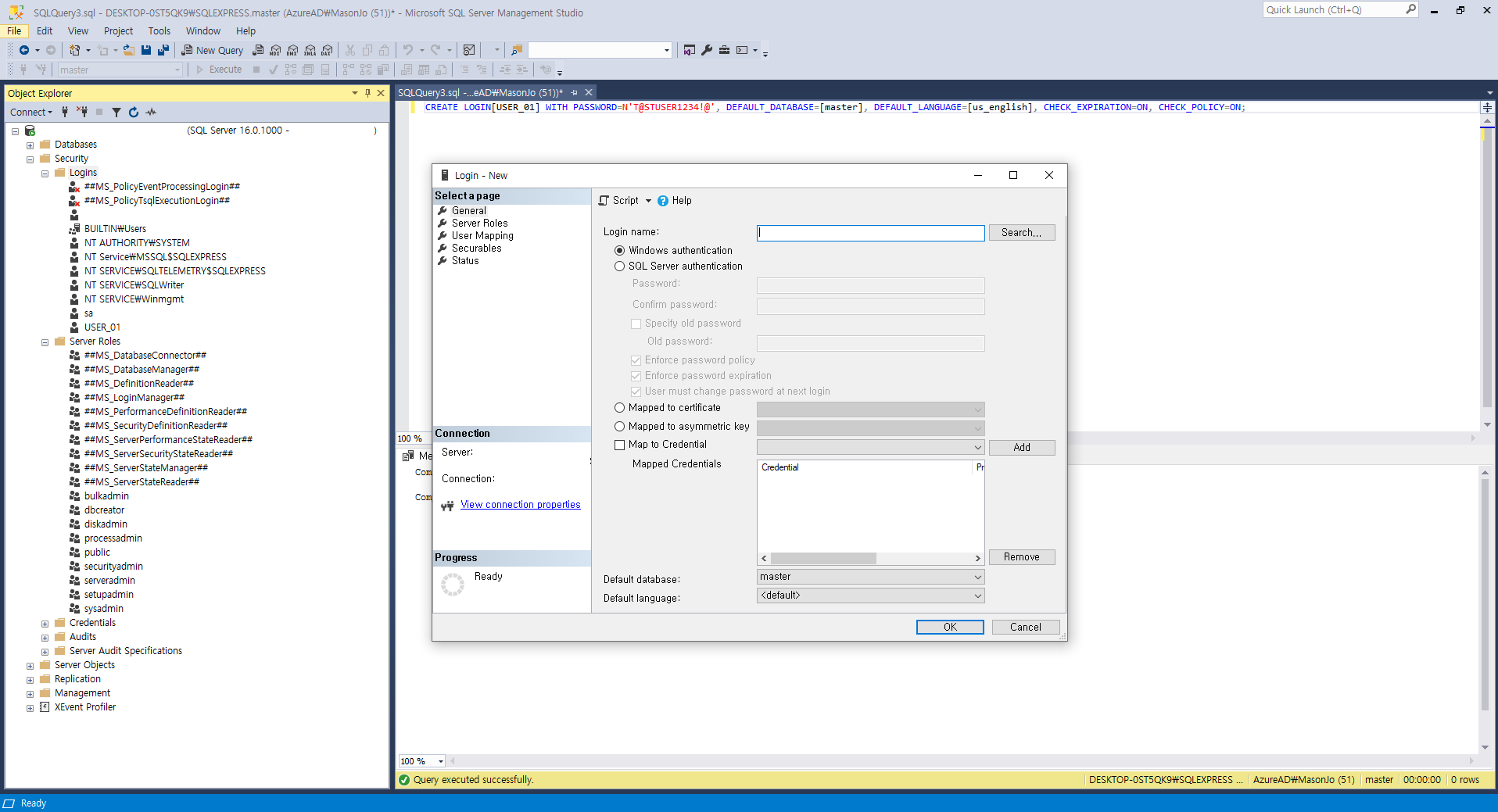The width and height of the screenshot is (1498, 812).
Task: Click the Navigate Backward arrow icon
Action: click(24, 50)
